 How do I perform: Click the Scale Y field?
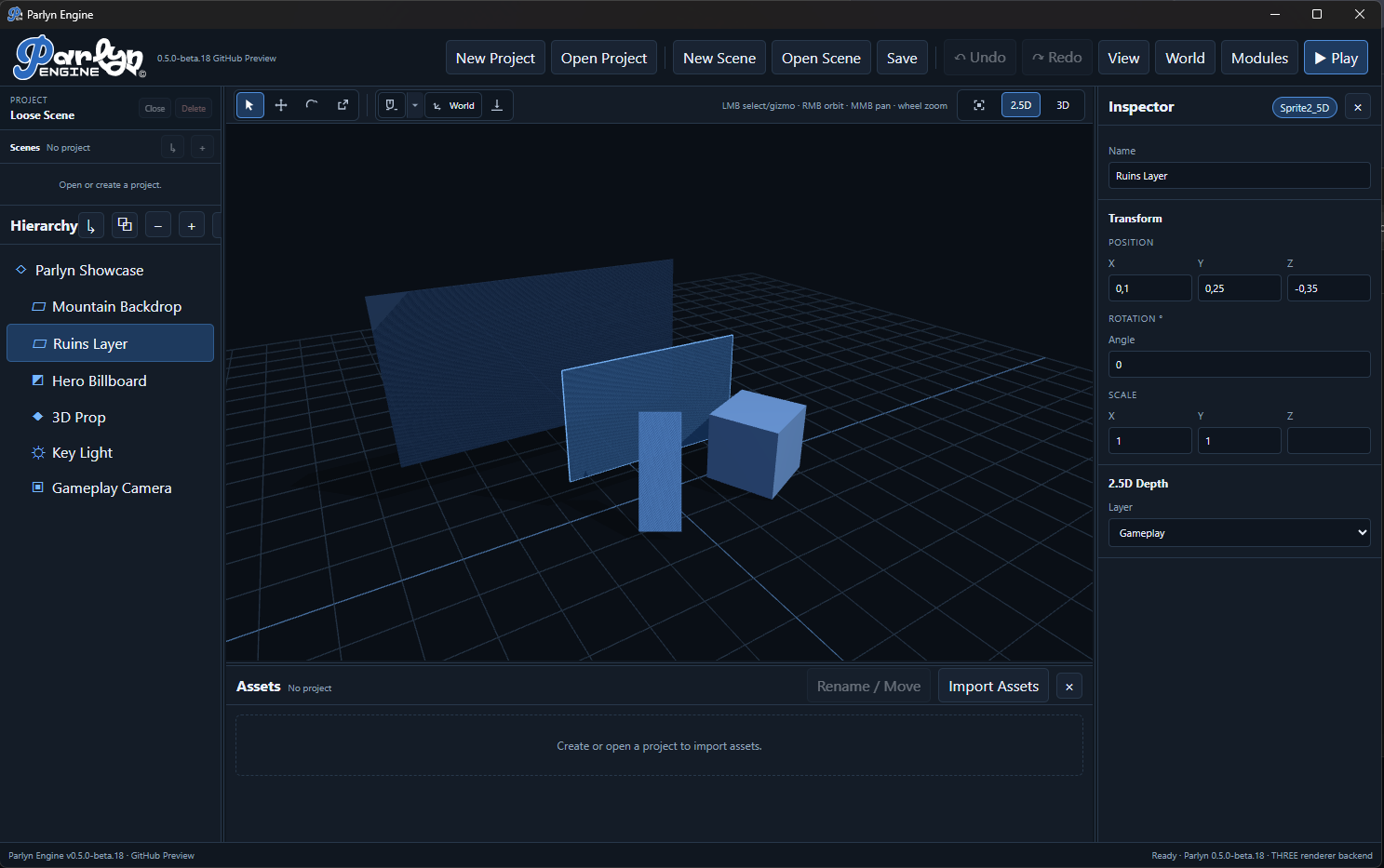(x=1239, y=441)
